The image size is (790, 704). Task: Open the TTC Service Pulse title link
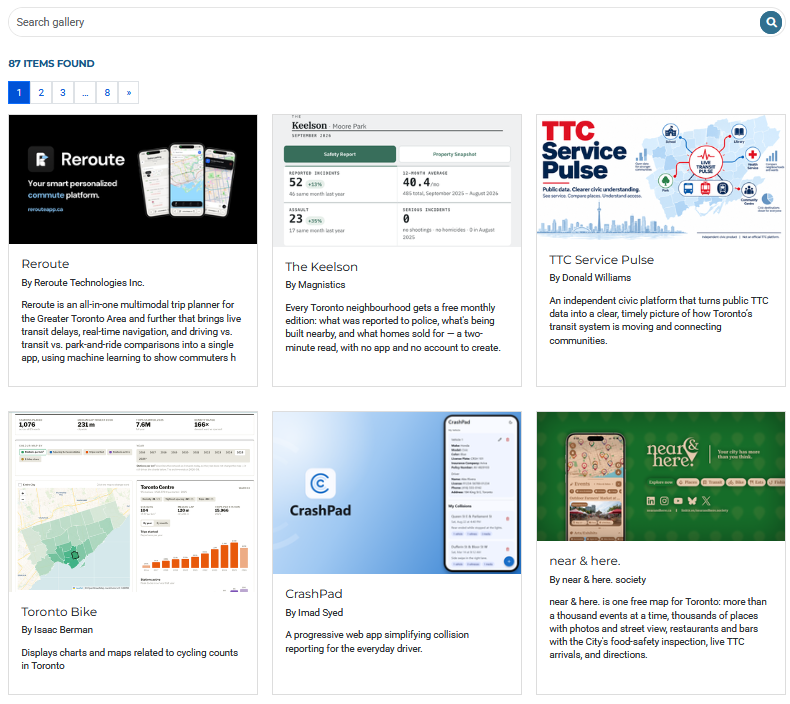click(x=602, y=260)
